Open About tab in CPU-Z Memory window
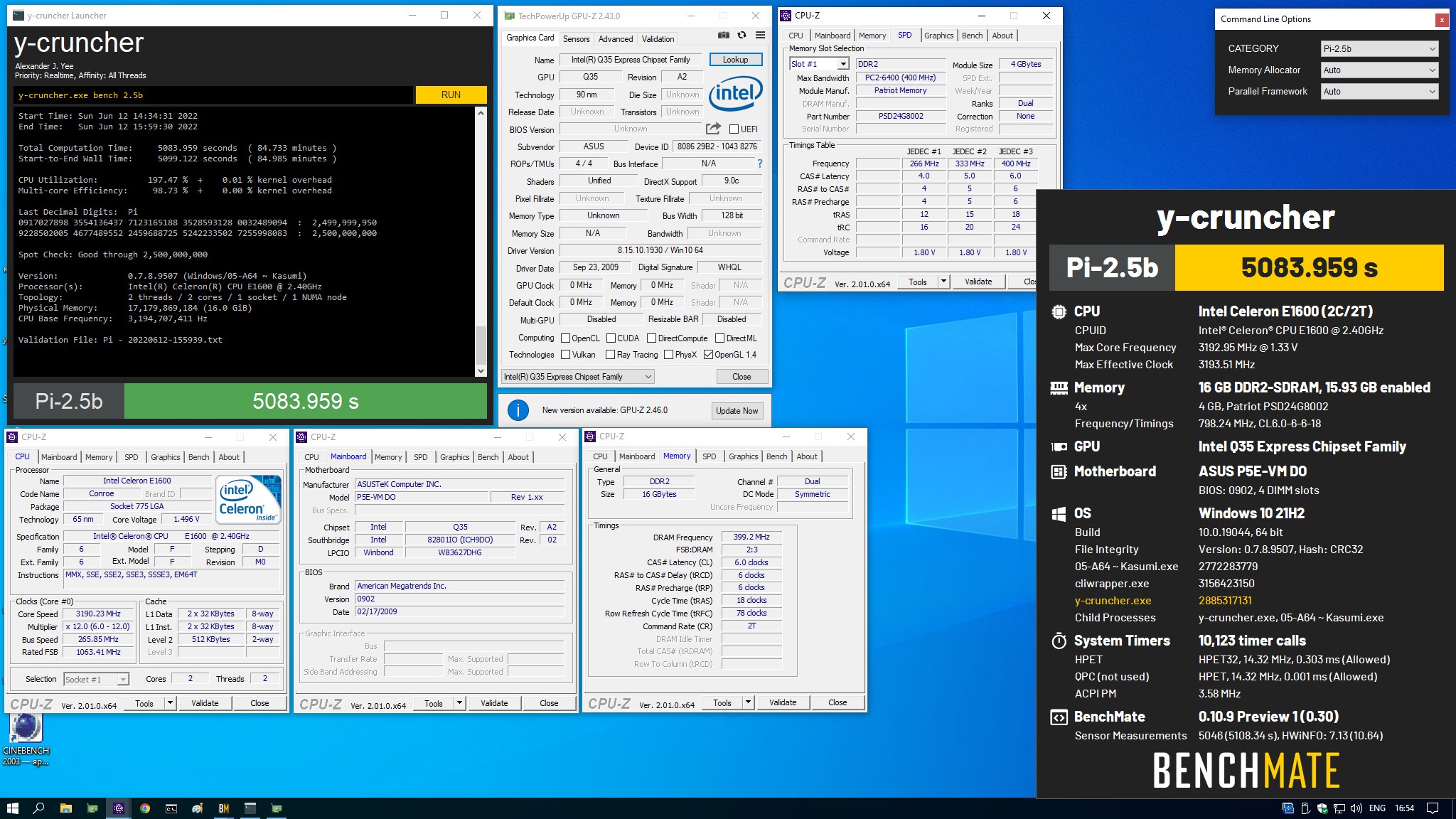The width and height of the screenshot is (1456, 819). coord(807,456)
